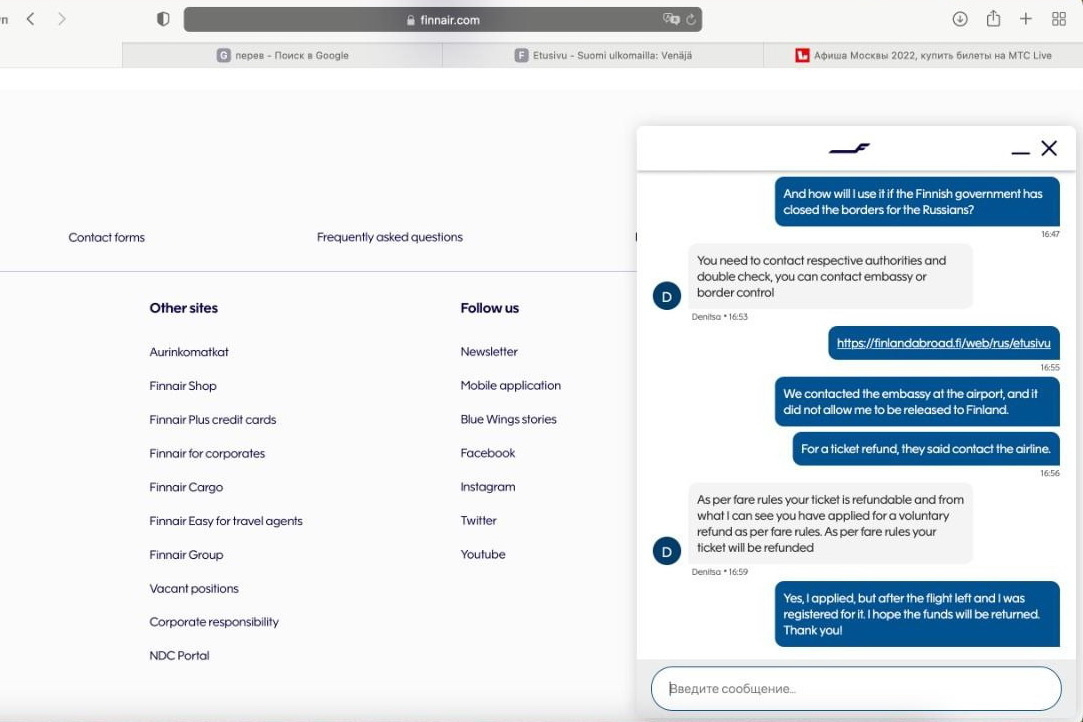Show the tab overview grid icon
1083x722 pixels.
(x=1059, y=19)
